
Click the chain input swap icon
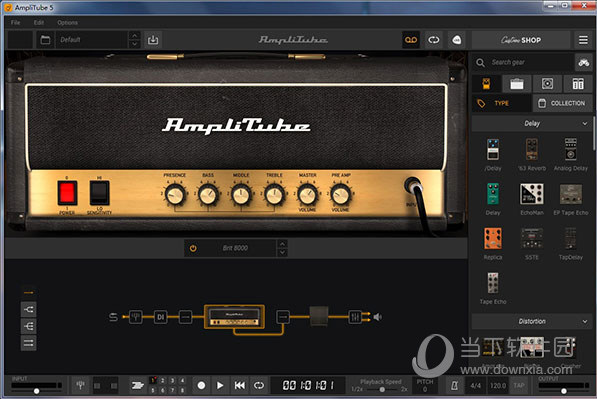(x=113, y=317)
